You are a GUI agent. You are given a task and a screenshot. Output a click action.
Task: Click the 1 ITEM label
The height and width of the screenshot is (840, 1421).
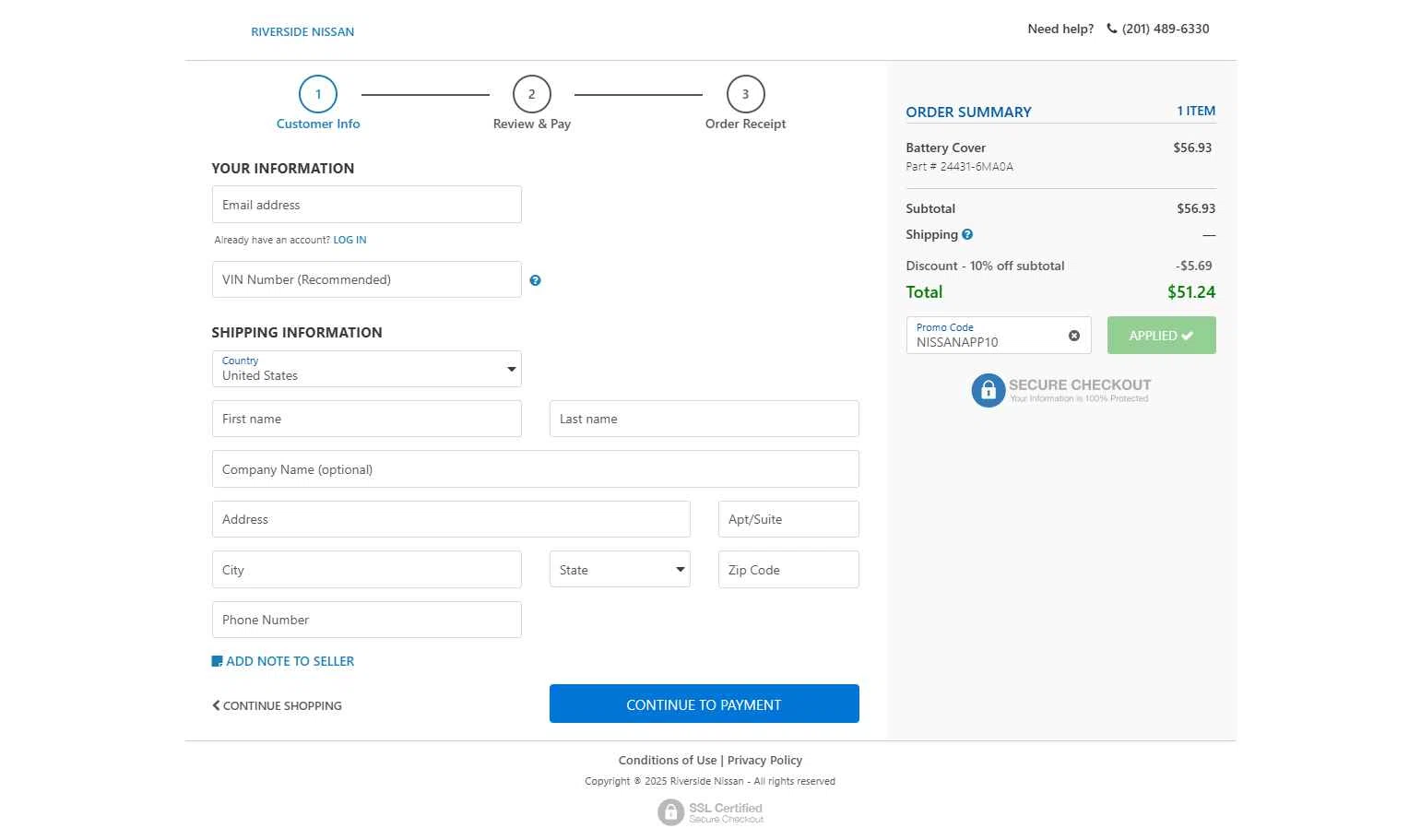click(1196, 111)
